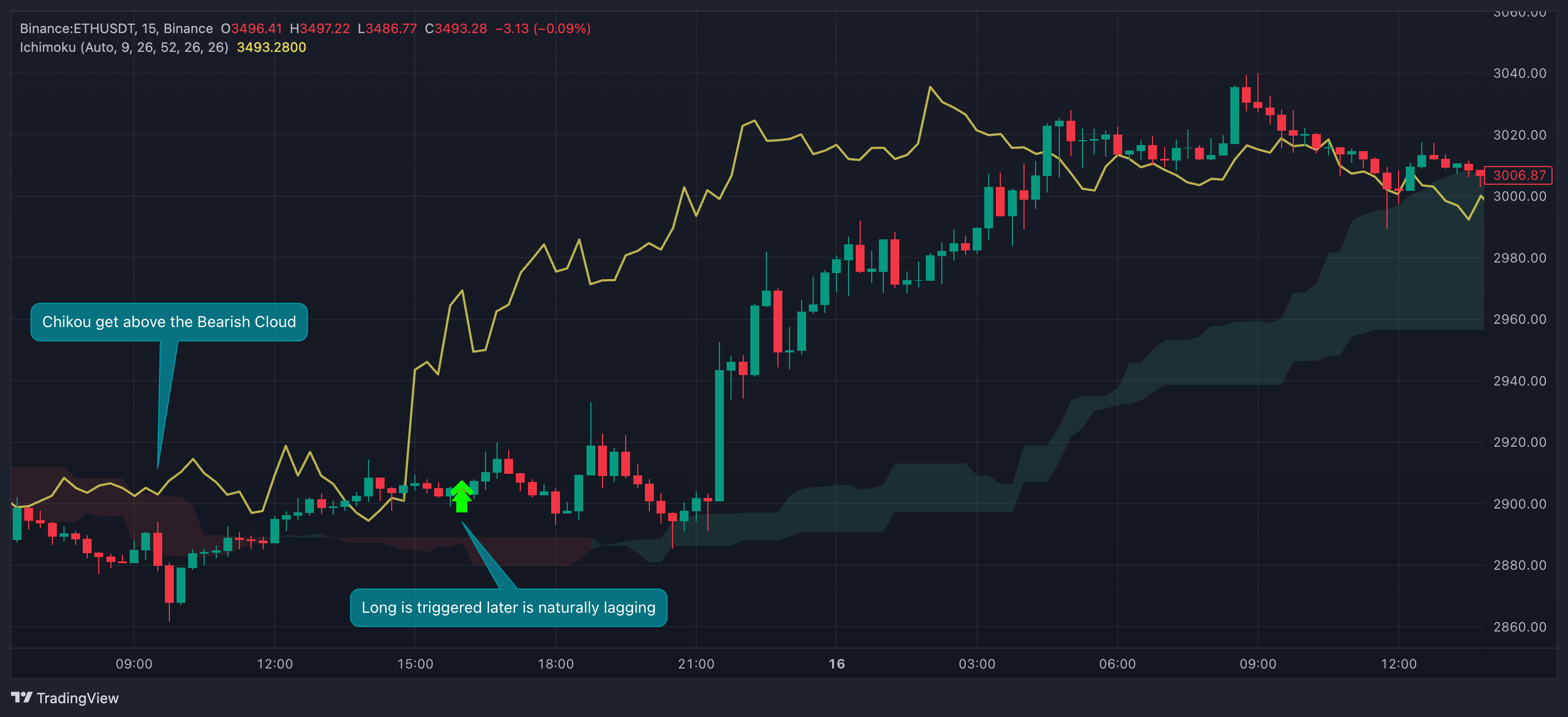The image size is (1568, 717).
Task: Open the TradingView text link
Action: click(x=77, y=698)
